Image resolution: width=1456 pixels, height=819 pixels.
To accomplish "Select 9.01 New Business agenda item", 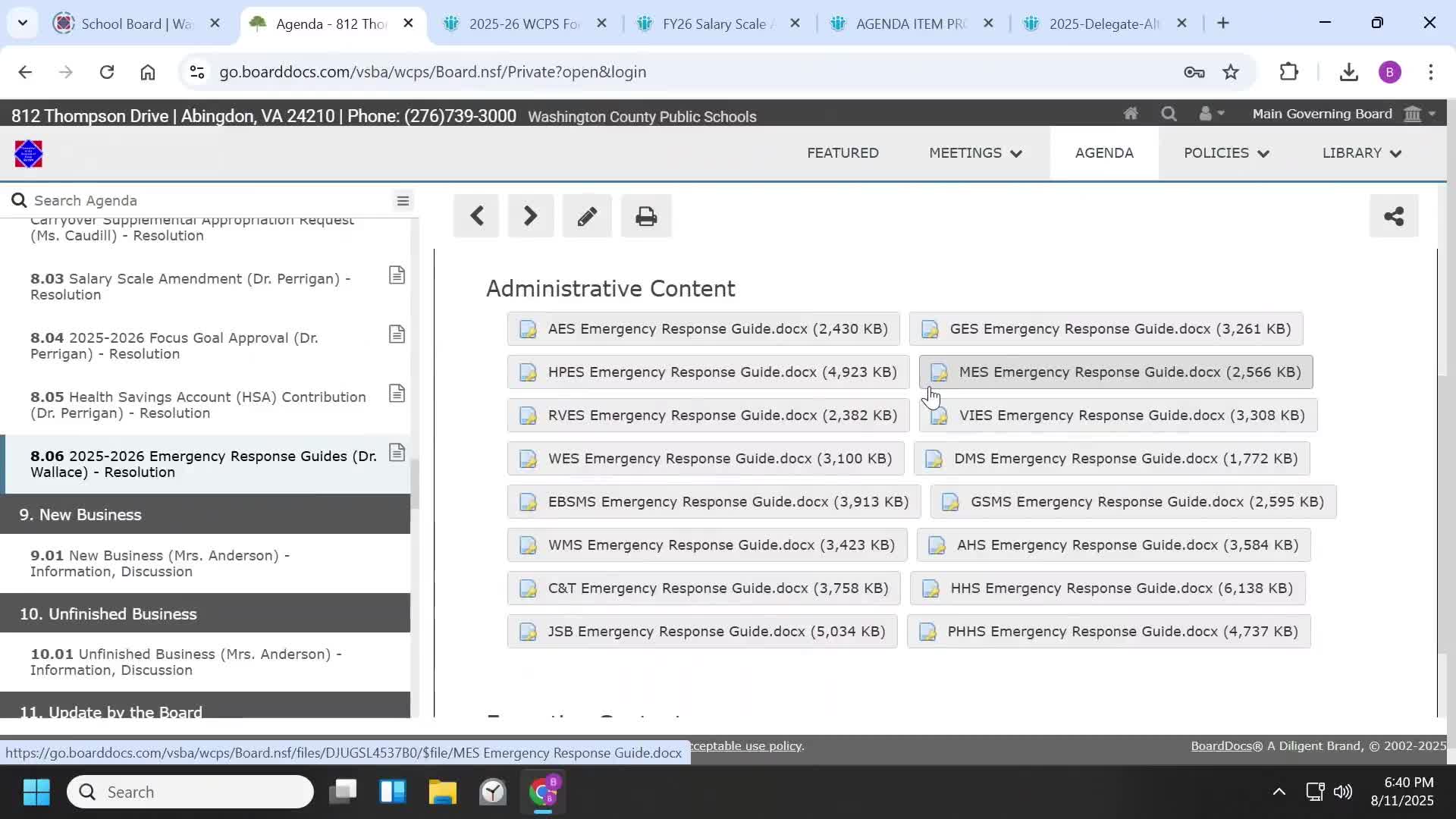I will (159, 563).
